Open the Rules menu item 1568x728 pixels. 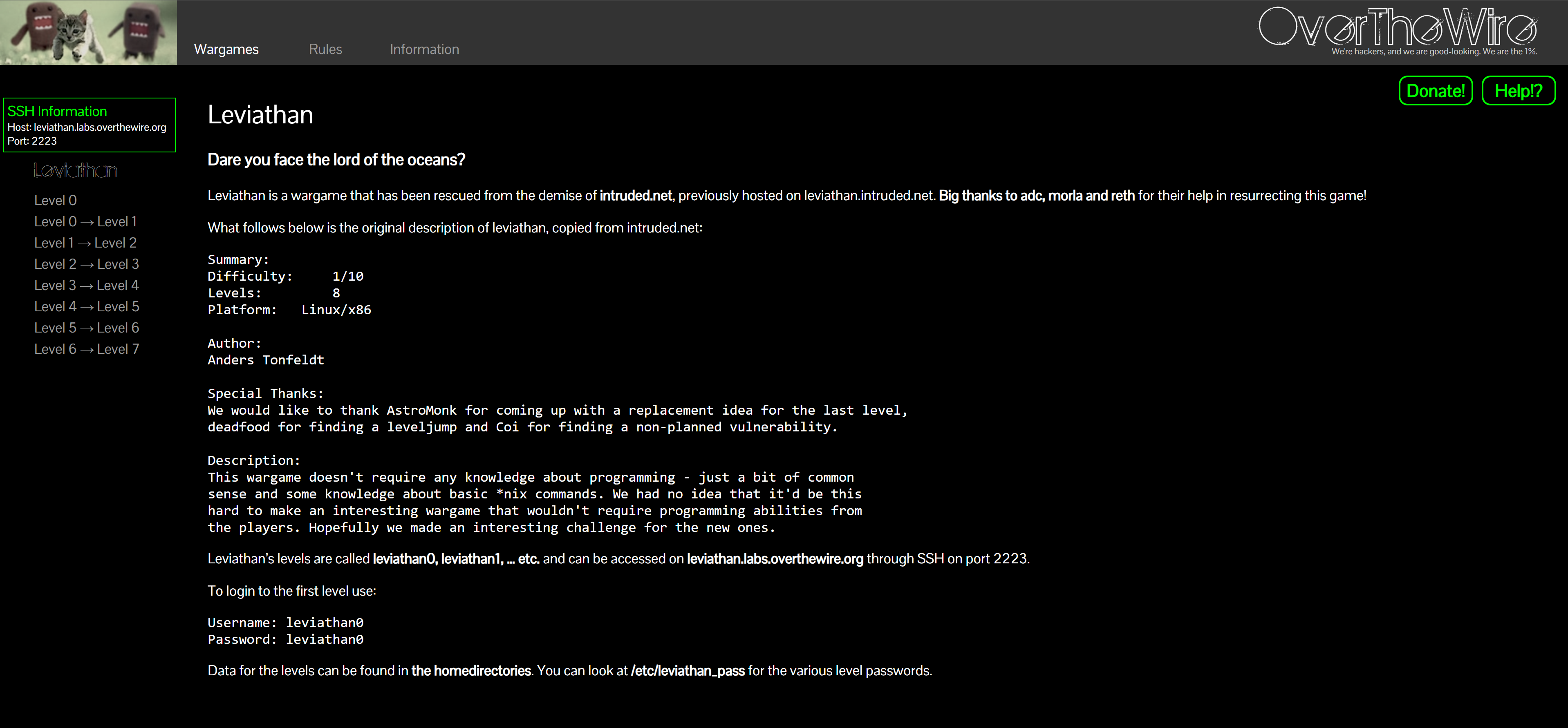325,49
